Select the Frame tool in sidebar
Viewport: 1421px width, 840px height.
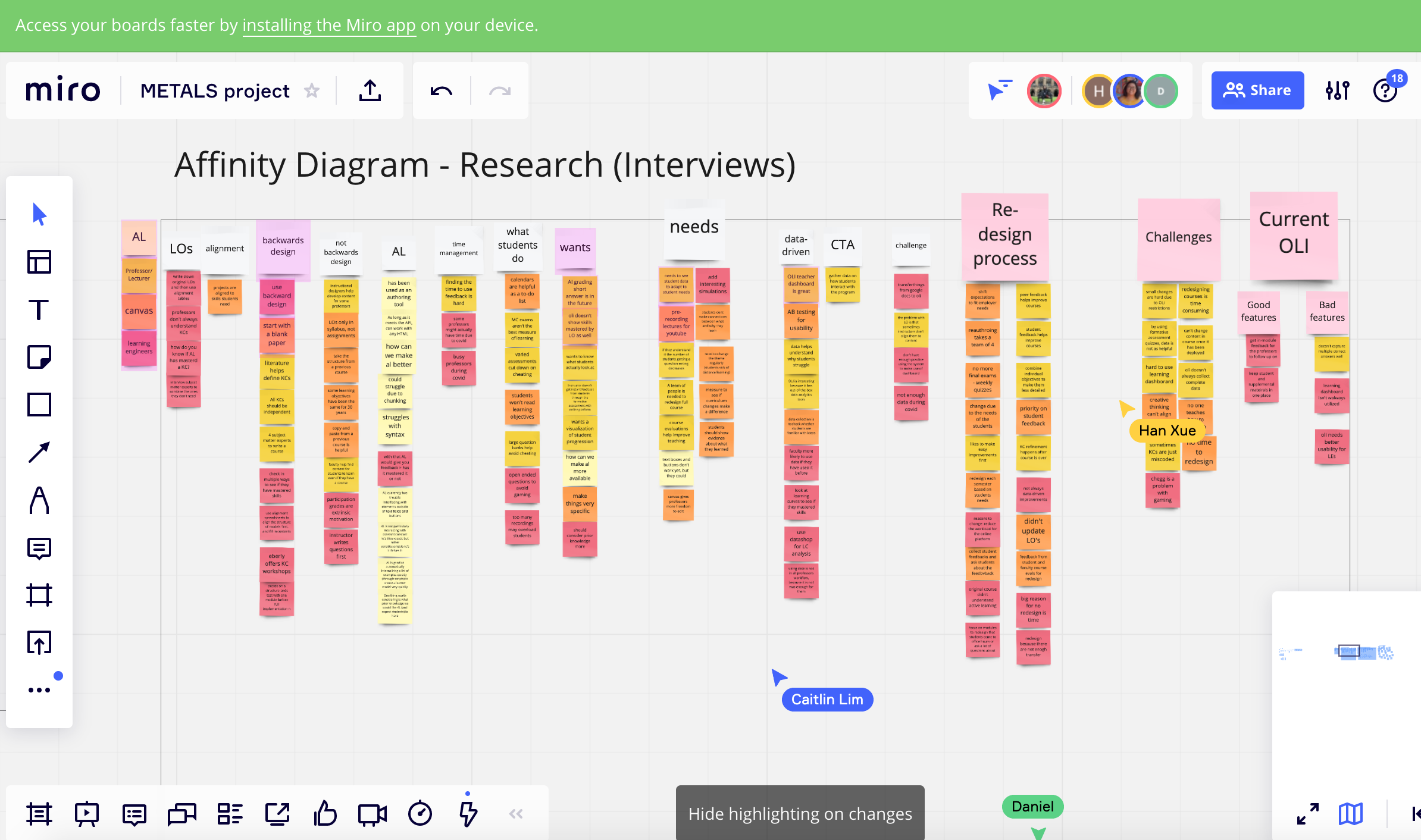click(x=39, y=595)
